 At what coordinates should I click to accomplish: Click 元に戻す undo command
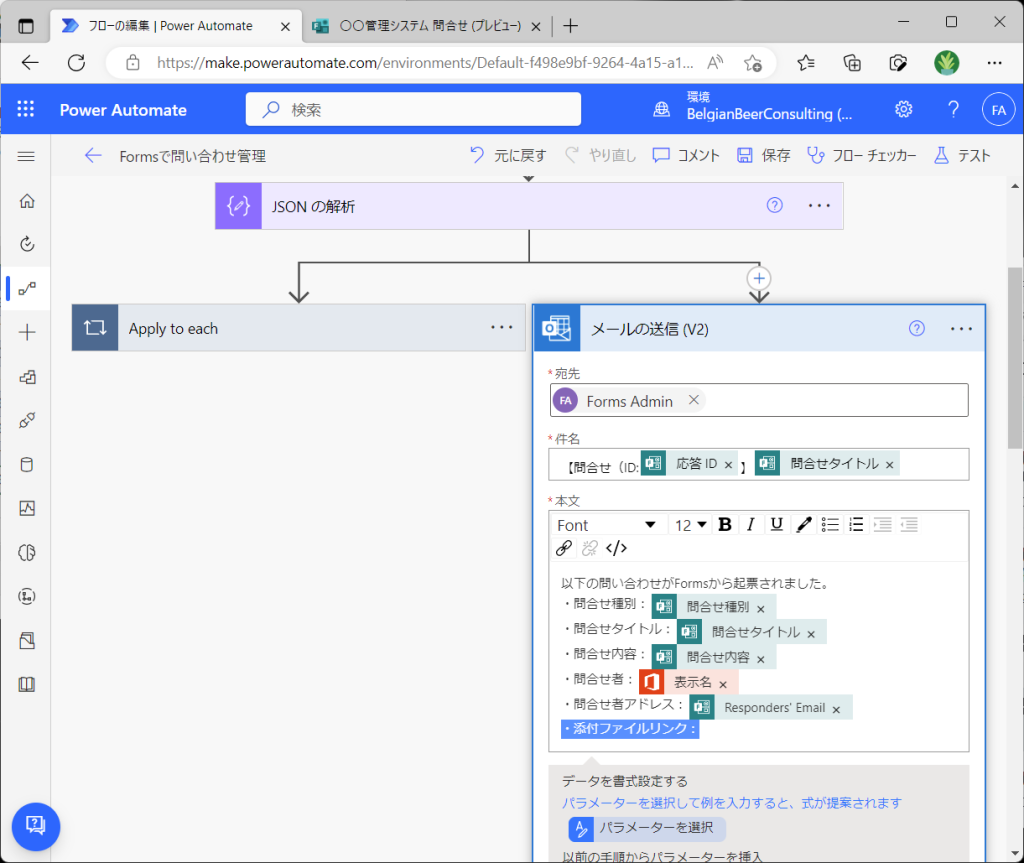tap(508, 155)
